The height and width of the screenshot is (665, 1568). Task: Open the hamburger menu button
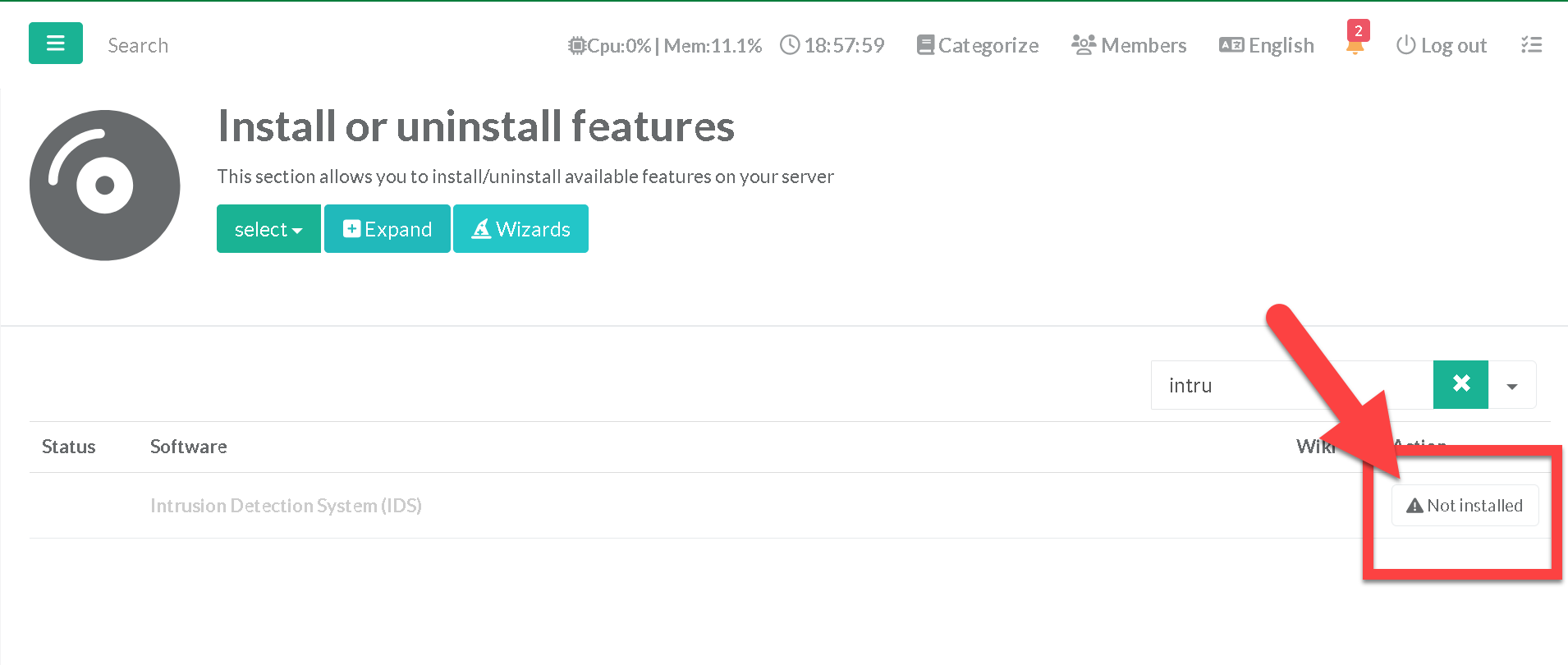(56, 44)
